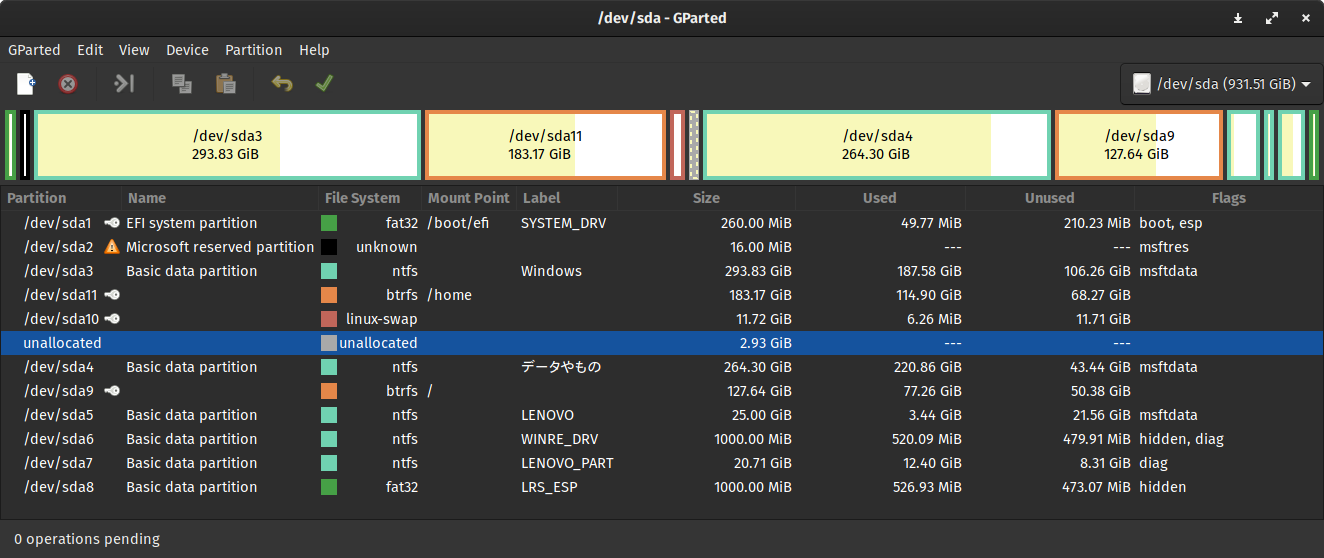1324x558 pixels.
Task: Click the key icon next to /dev/sda11
Action: pos(112,295)
